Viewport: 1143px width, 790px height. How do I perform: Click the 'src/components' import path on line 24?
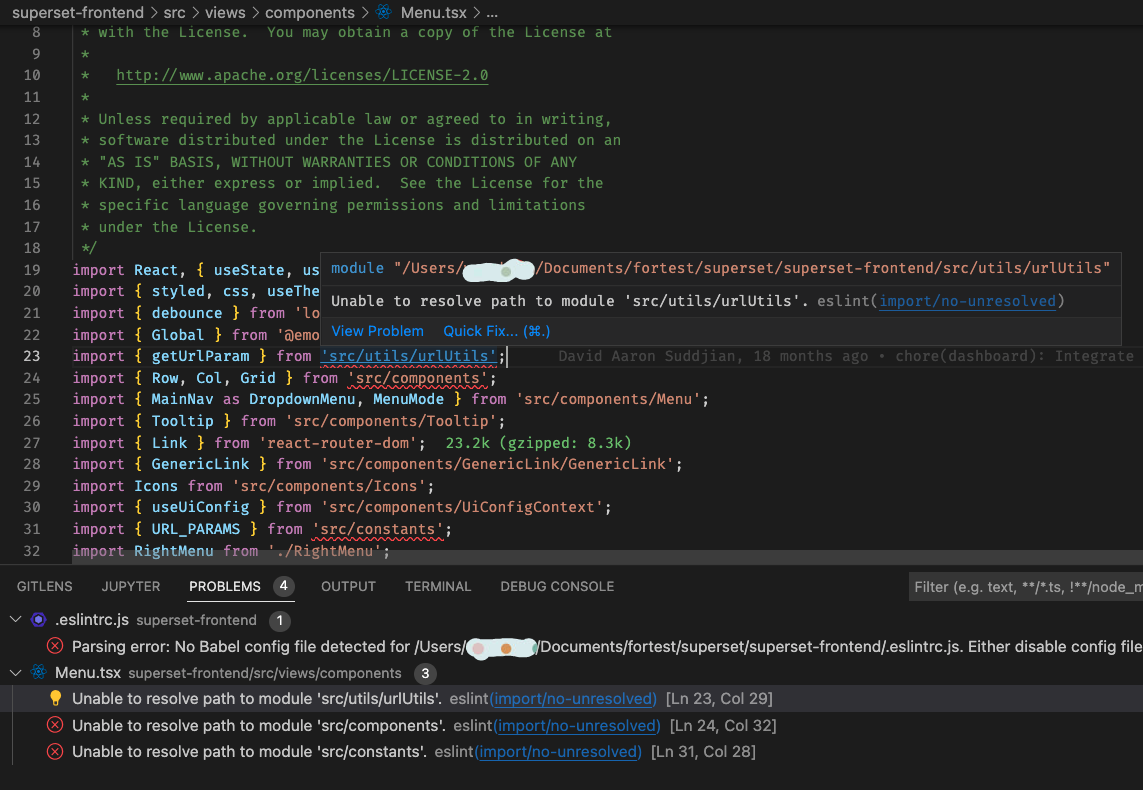tap(418, 378)
